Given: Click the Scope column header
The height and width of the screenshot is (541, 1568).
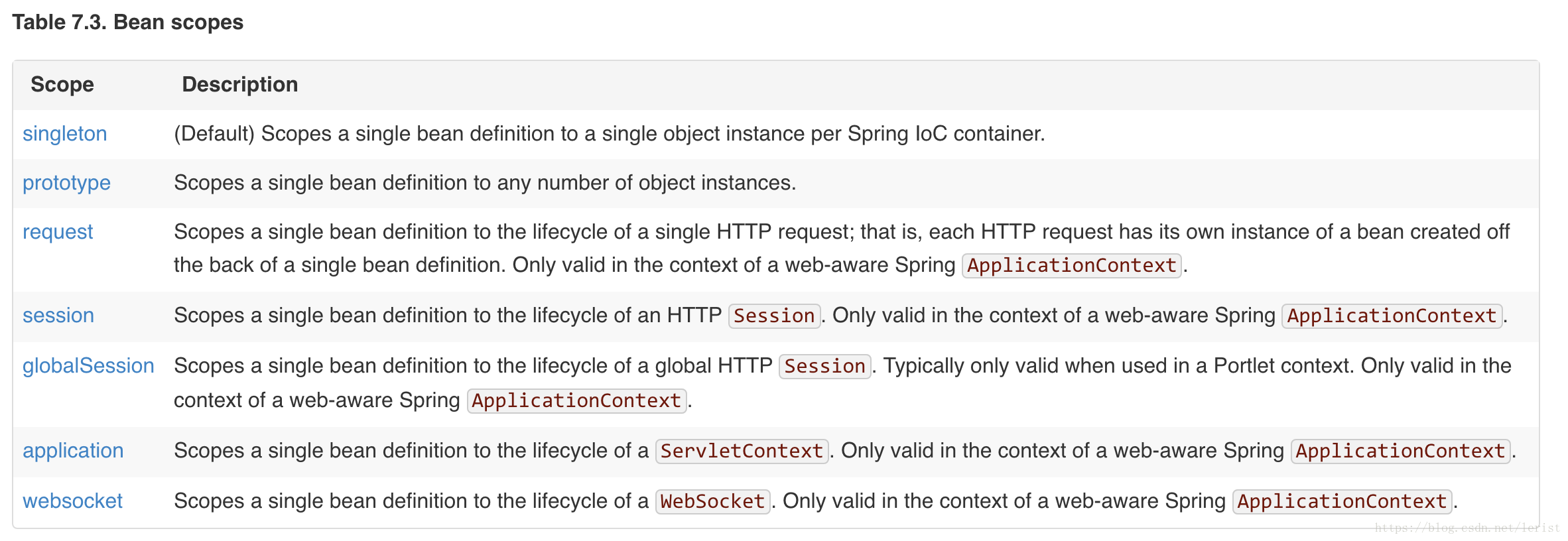Looking at the screenshot, I should point(62,84).
